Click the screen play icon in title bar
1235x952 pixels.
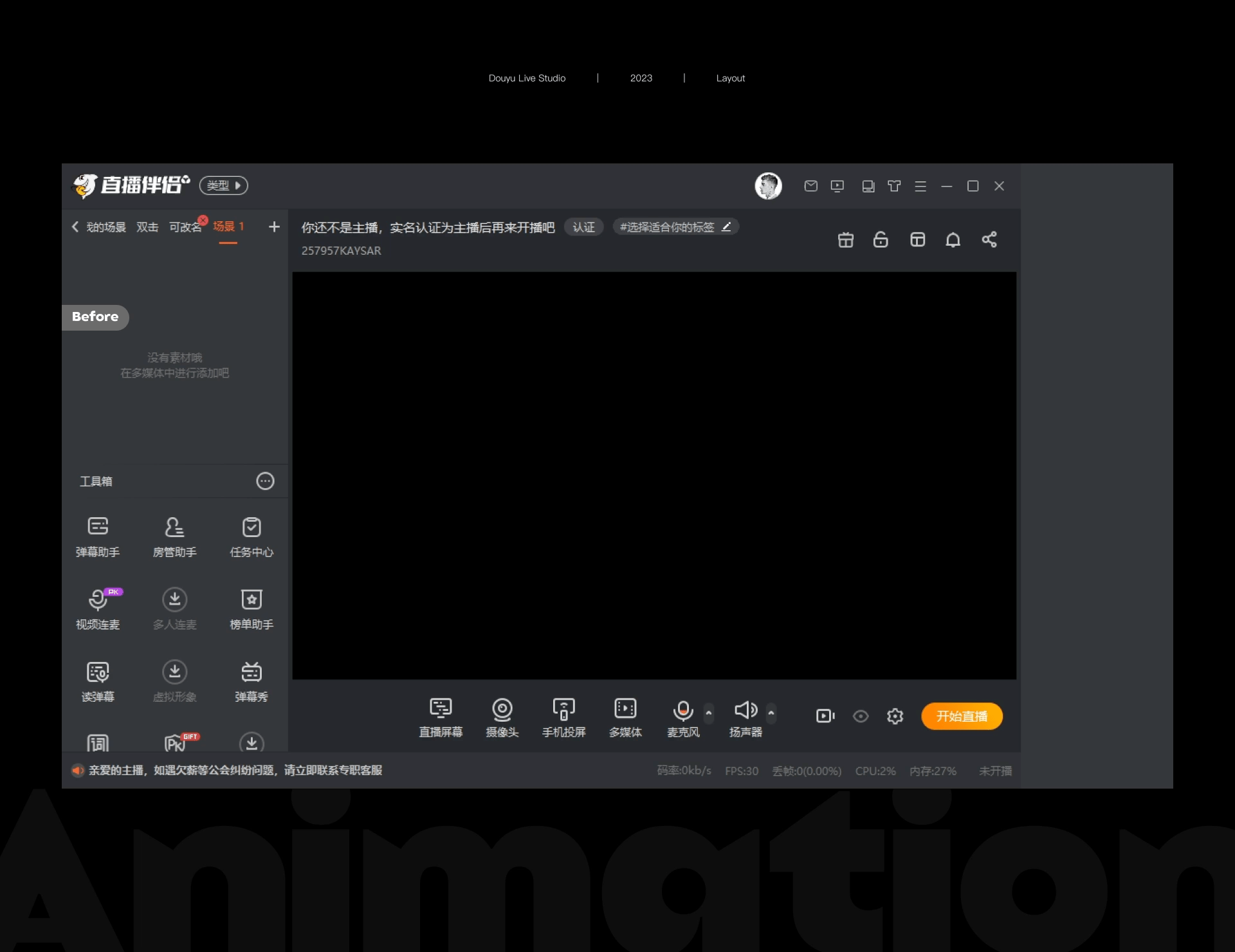coord(837,186)
